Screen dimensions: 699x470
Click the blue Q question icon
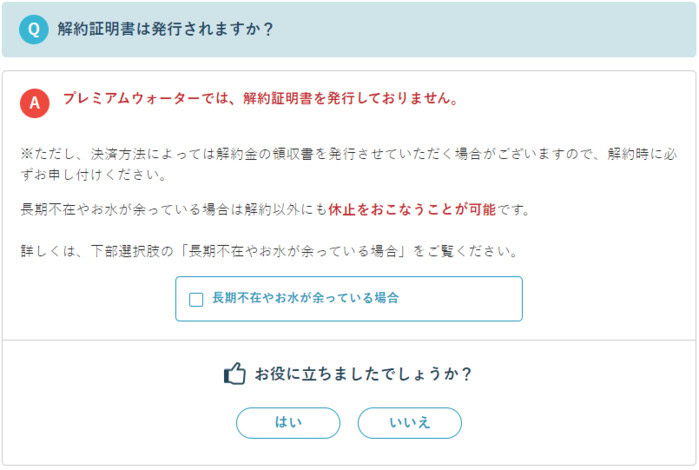coord(33,29)
